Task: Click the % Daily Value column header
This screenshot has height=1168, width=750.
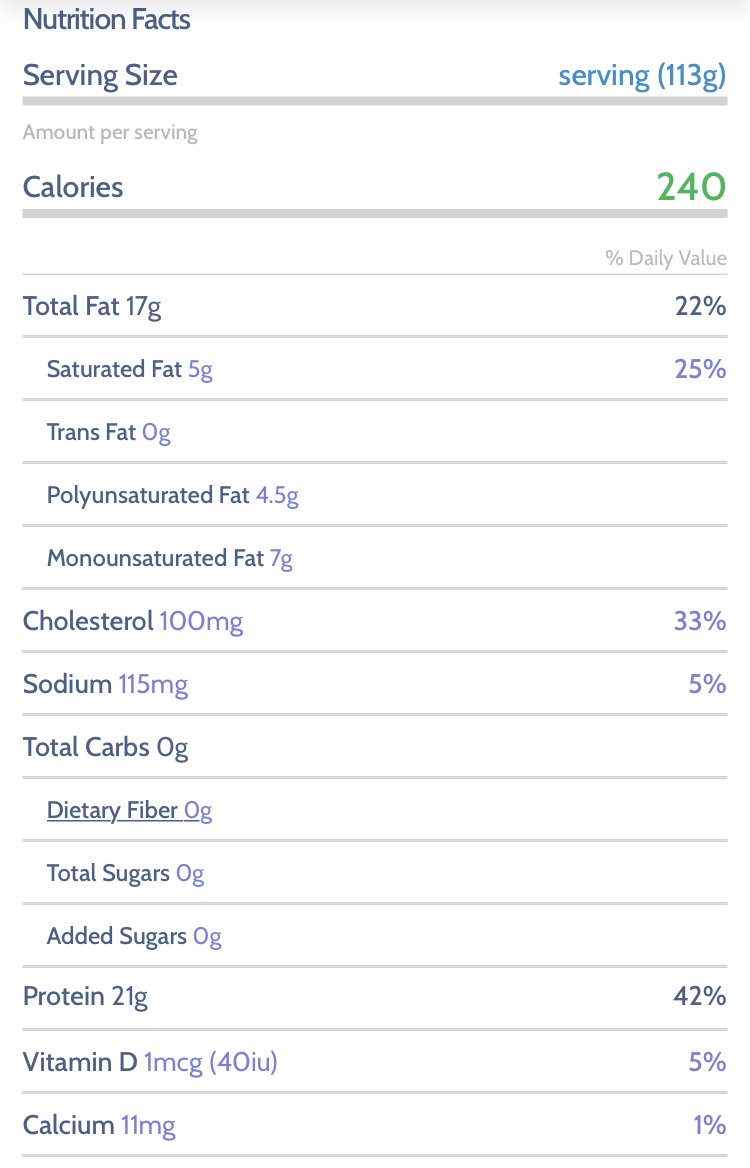Action: [x=666, y=258]
